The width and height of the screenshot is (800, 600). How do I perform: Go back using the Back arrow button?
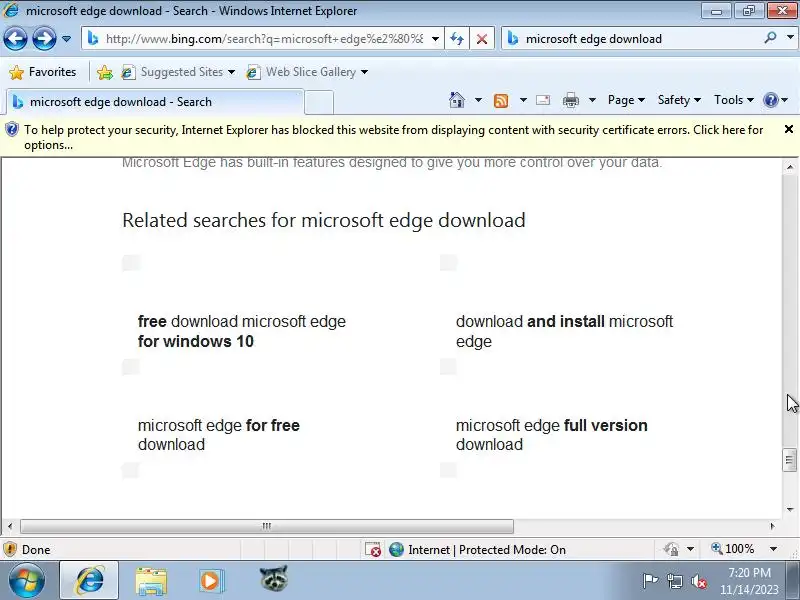[15, 39]
